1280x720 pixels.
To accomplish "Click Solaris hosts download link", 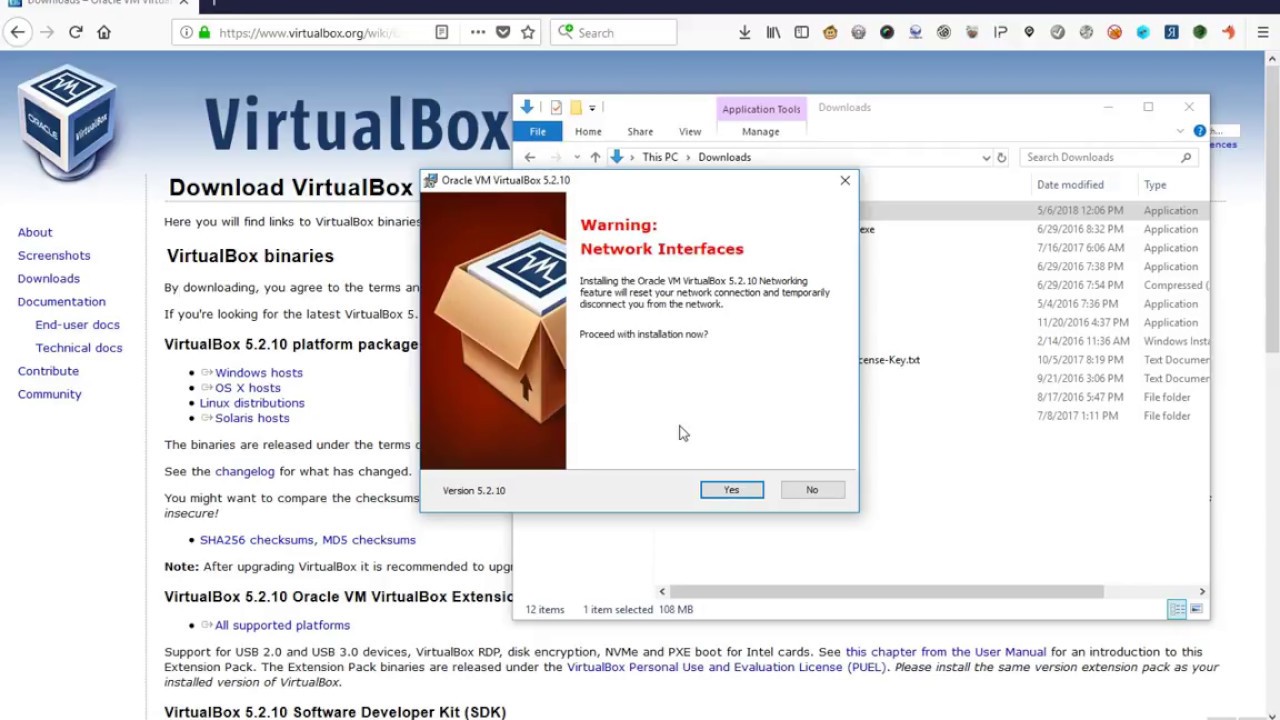I will [x=252, y=417].
